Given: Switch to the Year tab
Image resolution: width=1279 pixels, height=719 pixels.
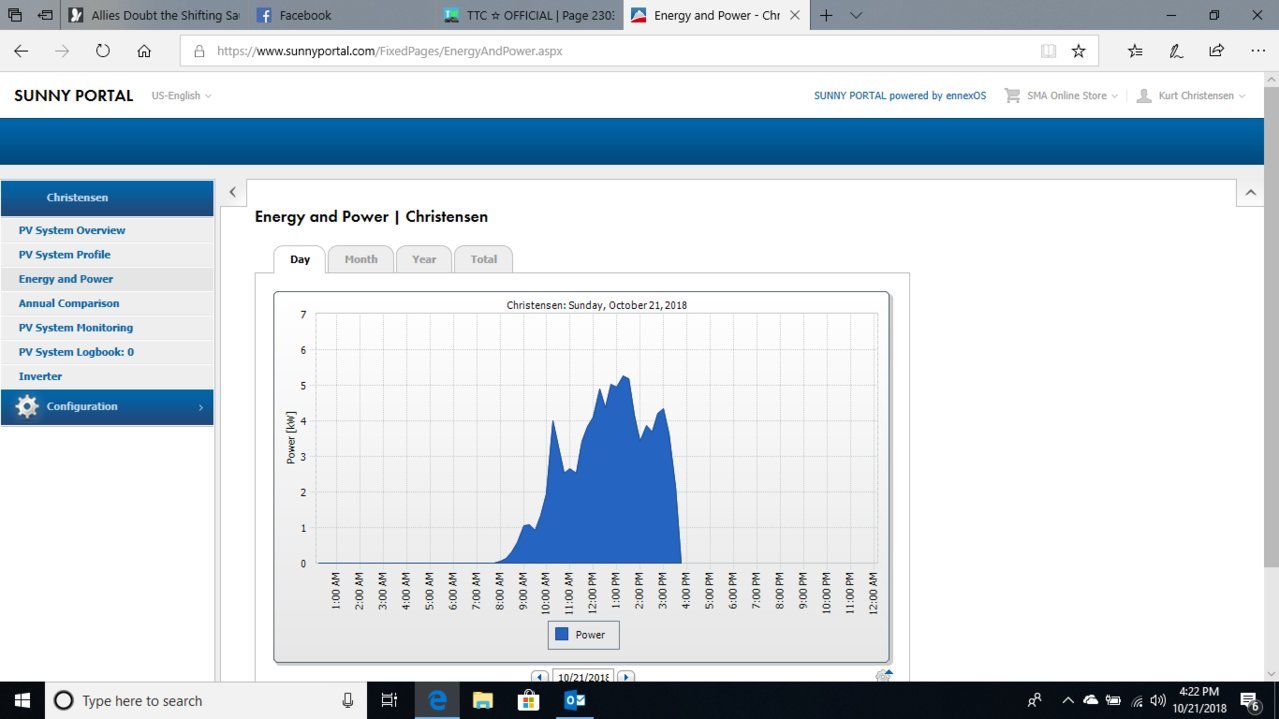Looking at the screenshot, I should pyautogui.click(x=424, y=259).
